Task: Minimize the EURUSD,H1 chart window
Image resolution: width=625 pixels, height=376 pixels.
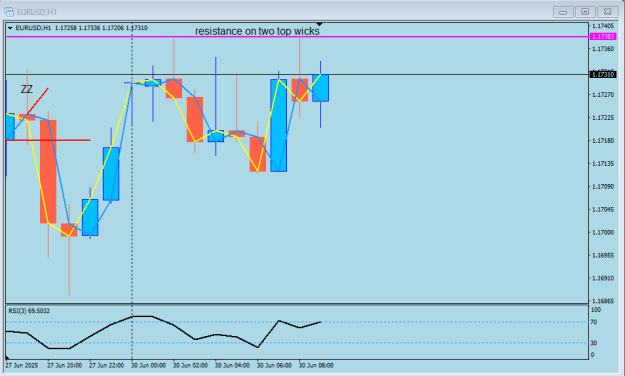Action: coord(563,12)
